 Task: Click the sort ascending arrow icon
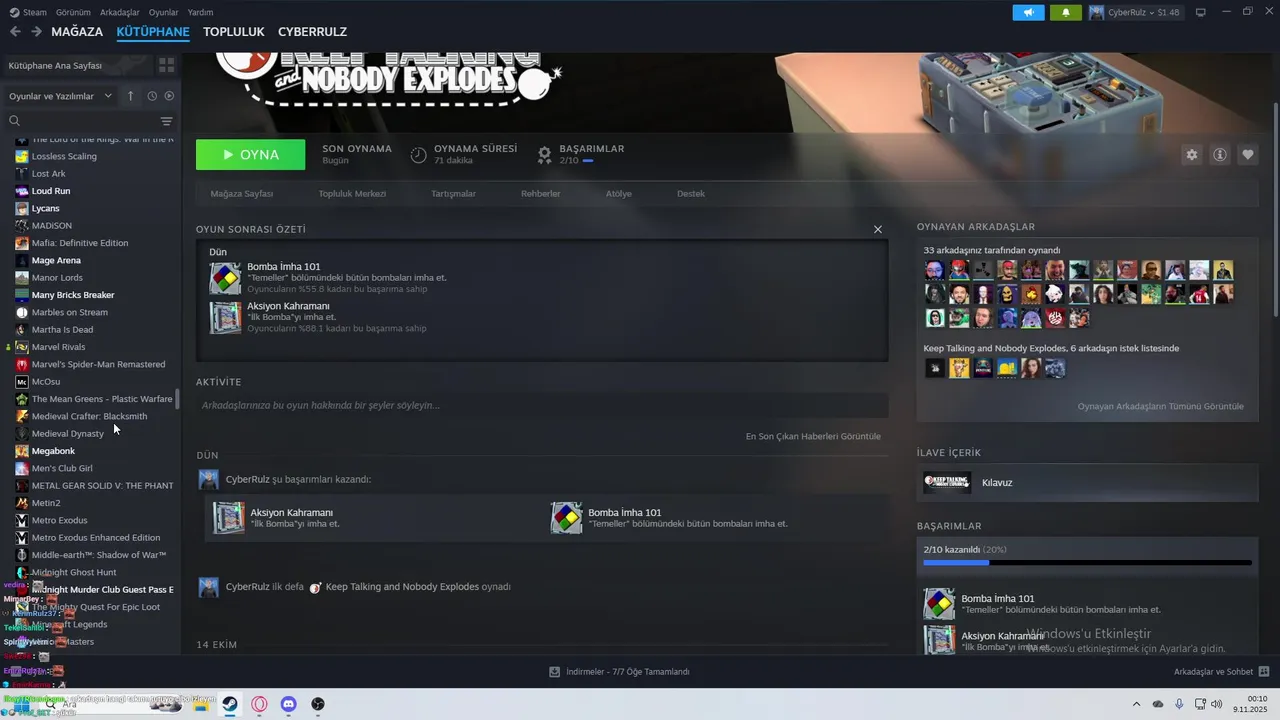tap(130, 96)
